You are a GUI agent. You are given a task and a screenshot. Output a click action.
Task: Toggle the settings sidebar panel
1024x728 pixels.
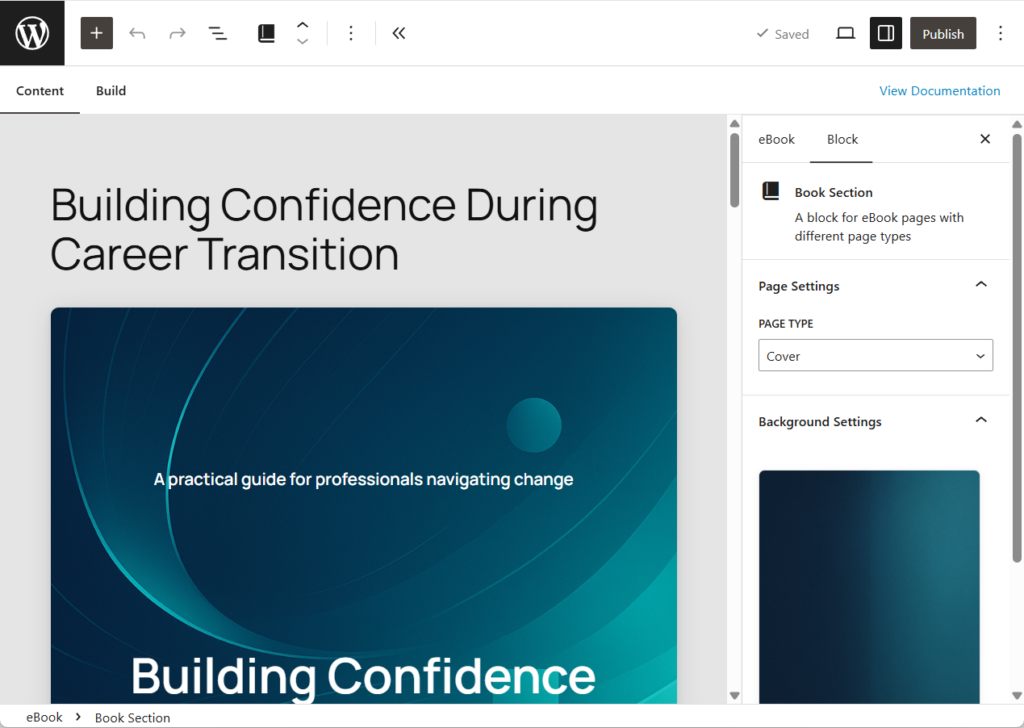click(885, 33)
